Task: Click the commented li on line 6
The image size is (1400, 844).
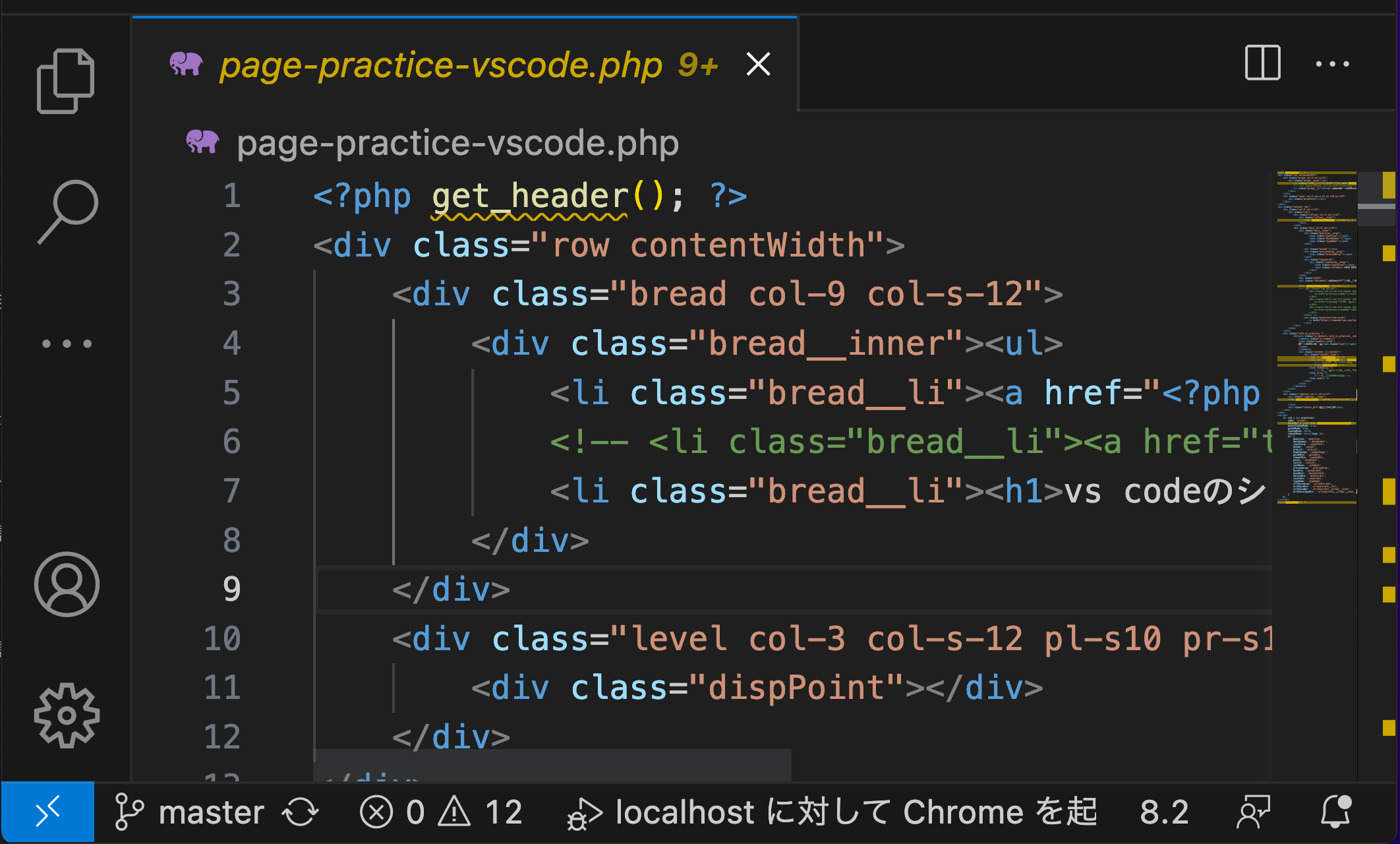Action: [x=910, y=442]
